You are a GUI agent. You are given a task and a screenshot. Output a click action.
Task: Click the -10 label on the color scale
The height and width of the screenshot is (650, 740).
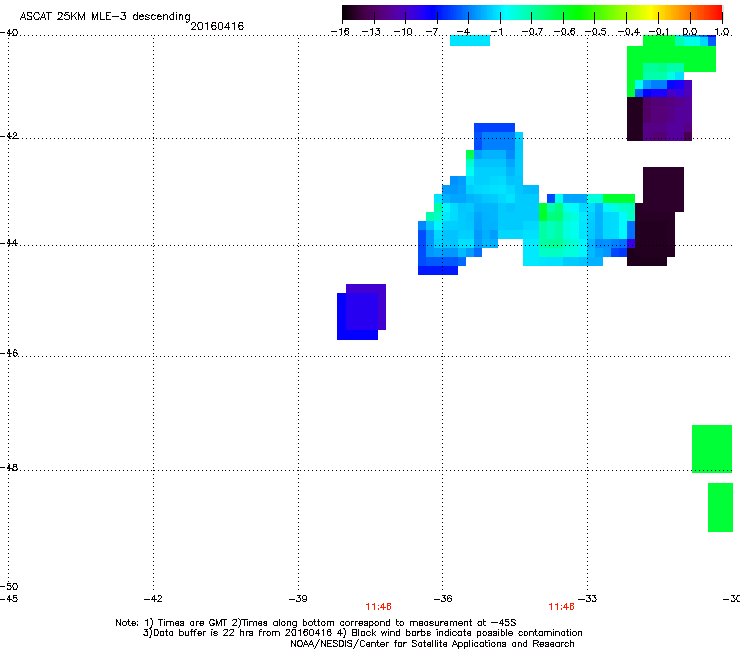coord(403,32)
